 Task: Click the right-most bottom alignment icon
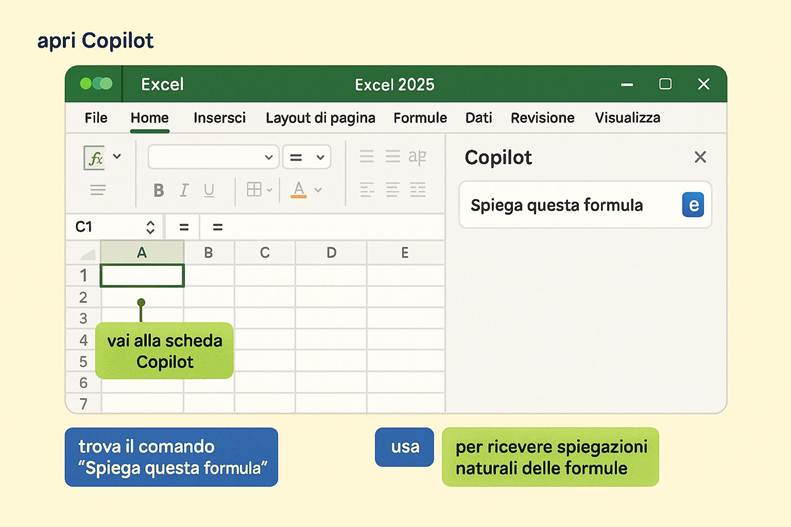(418, 190)
